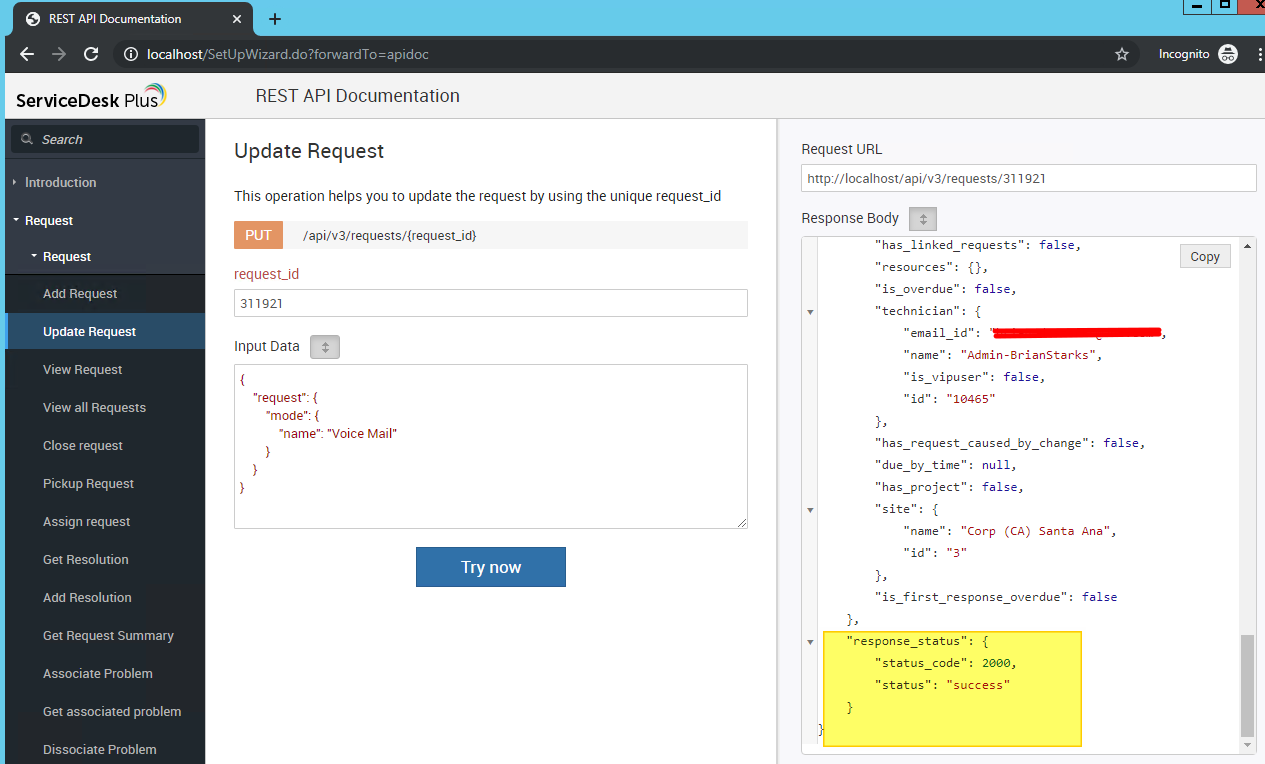The width and height of the screenshot is (1265, 764).
Task: Reload the page with refresh icon
Action: (x=91, y=54)
